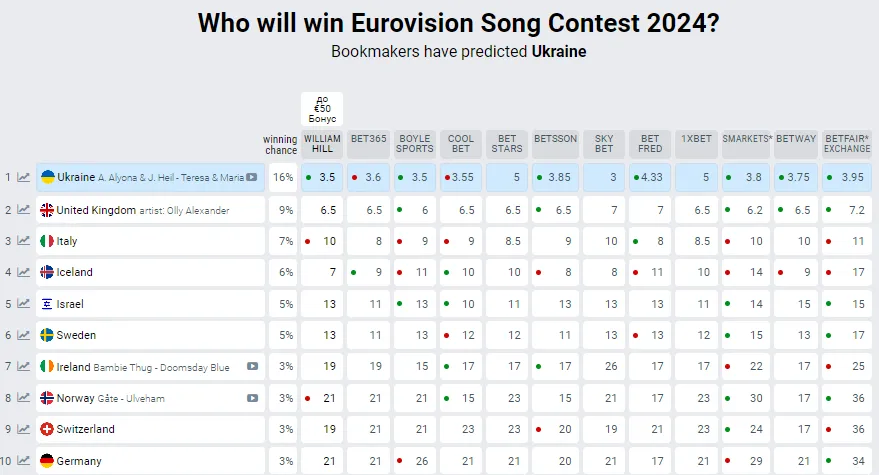Sort by the winning chance column header
The height and width of the screenshot is (475, 879).
(280, 144)
